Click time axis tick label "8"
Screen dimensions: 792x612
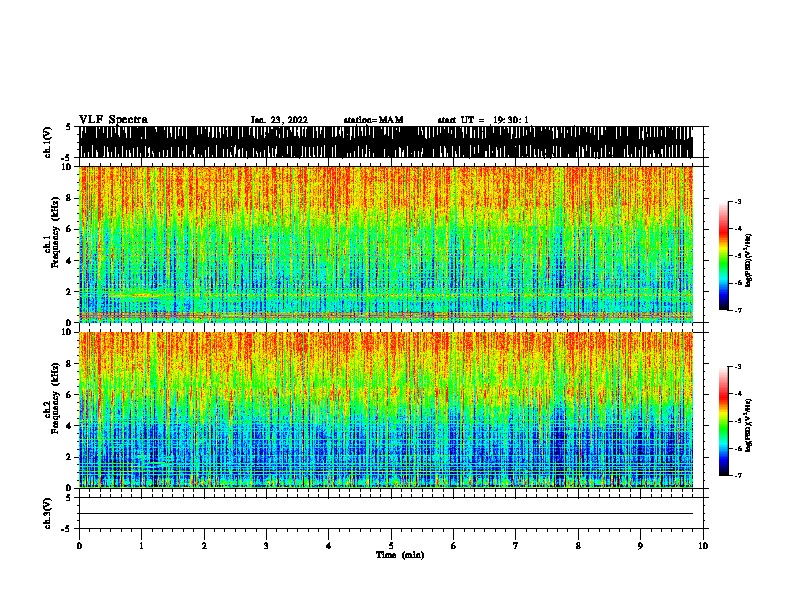[578, 545]
